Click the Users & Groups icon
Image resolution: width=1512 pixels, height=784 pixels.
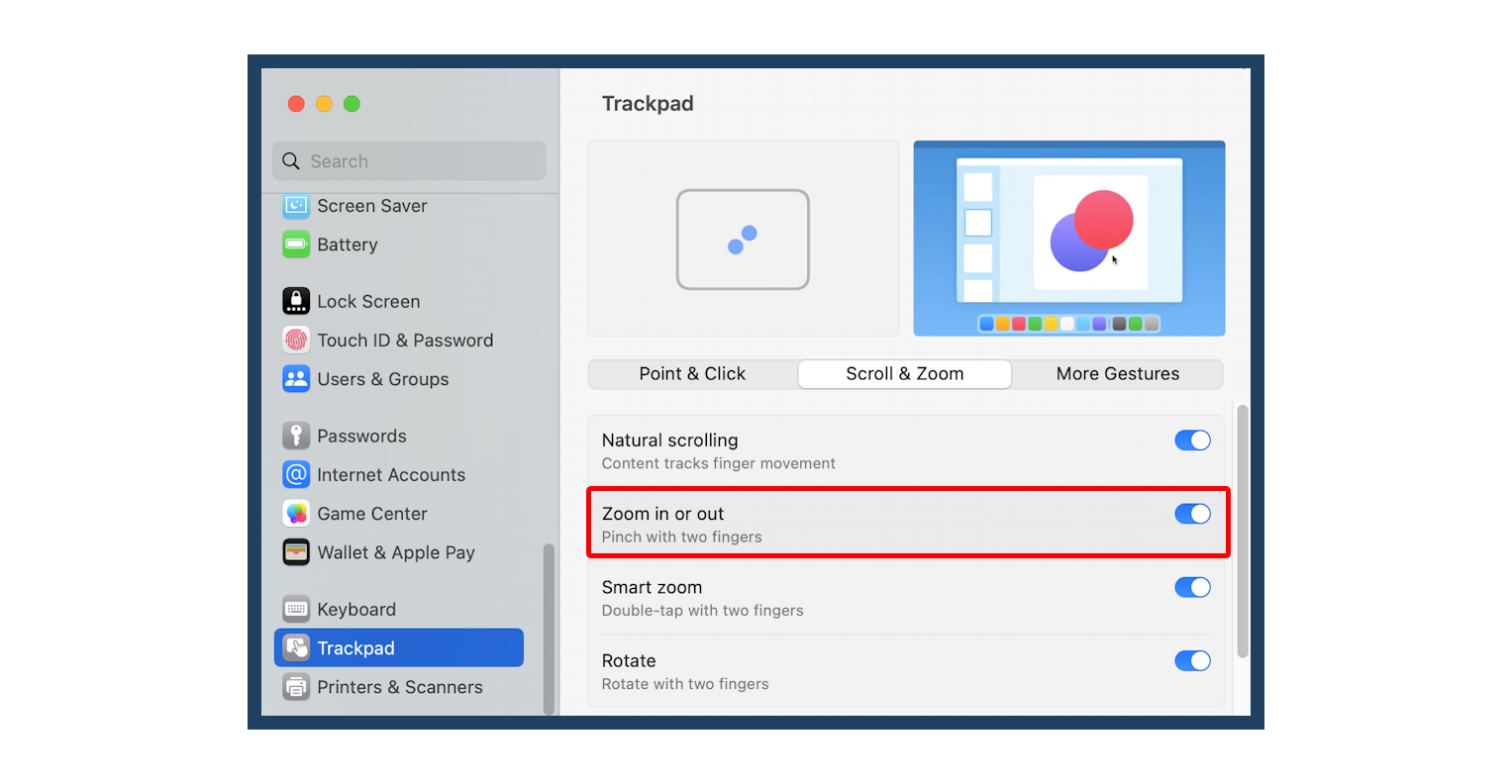click(x=296, y=379)
